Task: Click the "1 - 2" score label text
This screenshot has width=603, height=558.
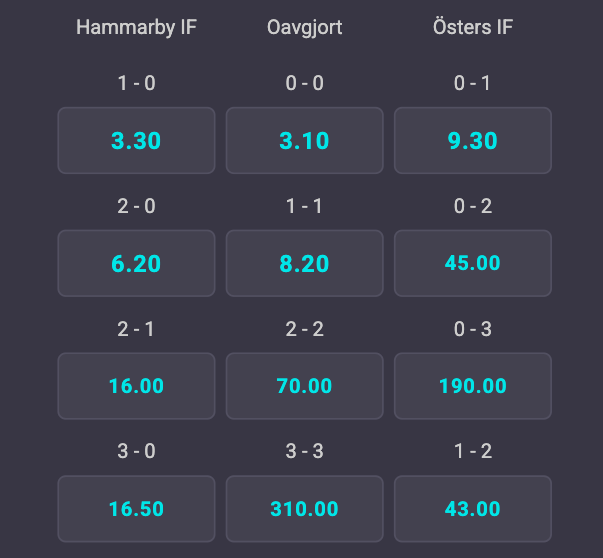Action: pyautogui.click(x=472, y=451)
